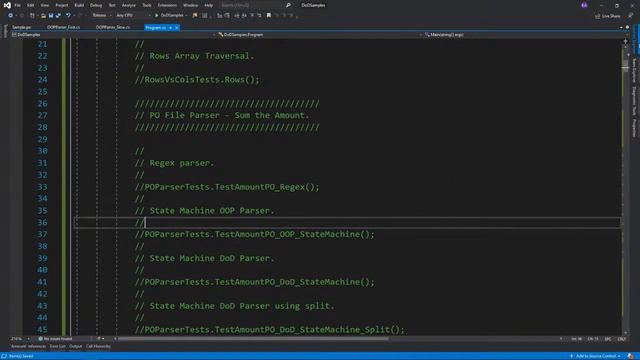Click "// PO File Parser - Sum the Amount."
The width and height of the screenshot is (640, 360).
[x=222, y=116]
